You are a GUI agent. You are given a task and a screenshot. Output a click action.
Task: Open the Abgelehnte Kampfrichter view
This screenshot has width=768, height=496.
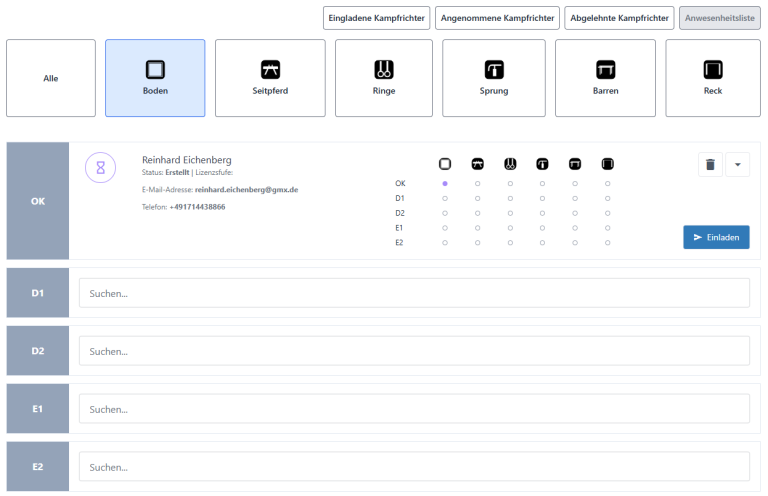click(618, 18)
